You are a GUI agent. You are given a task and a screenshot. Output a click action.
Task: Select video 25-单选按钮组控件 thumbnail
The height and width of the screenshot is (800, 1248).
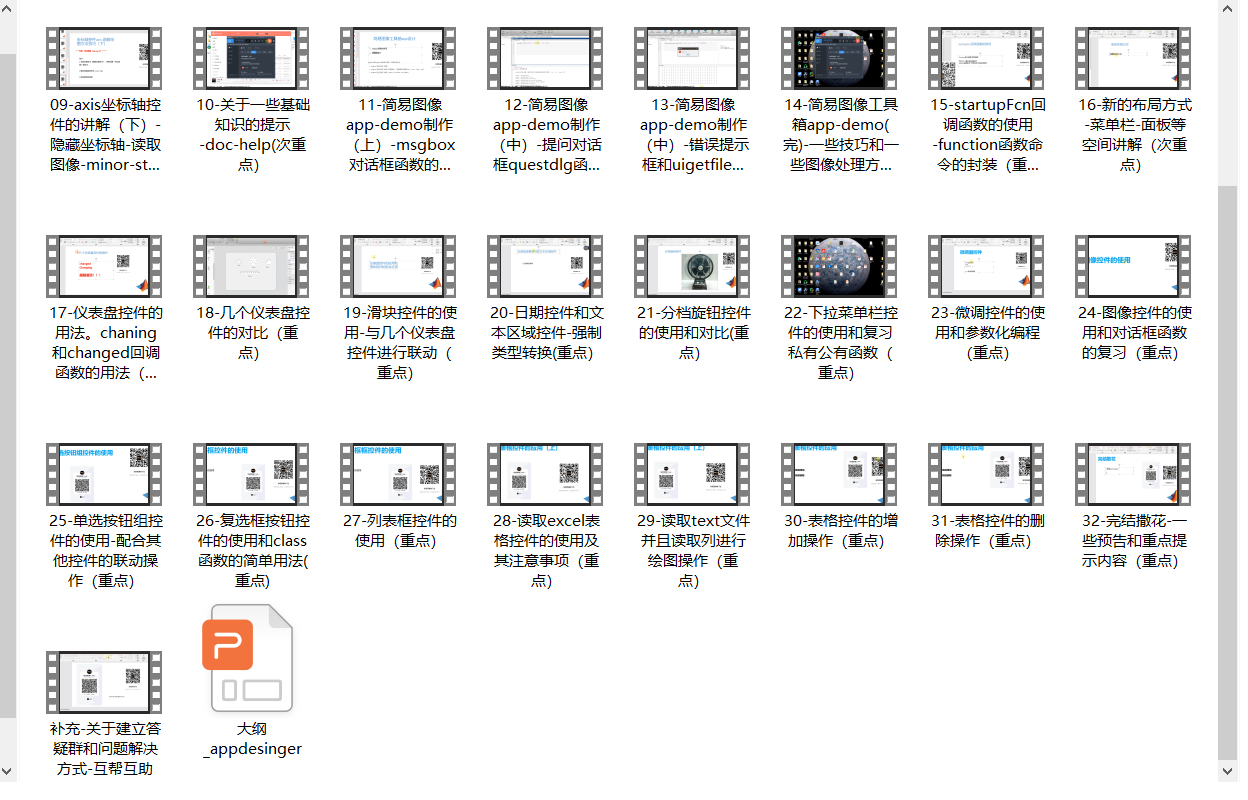click(x=104, y=474)
